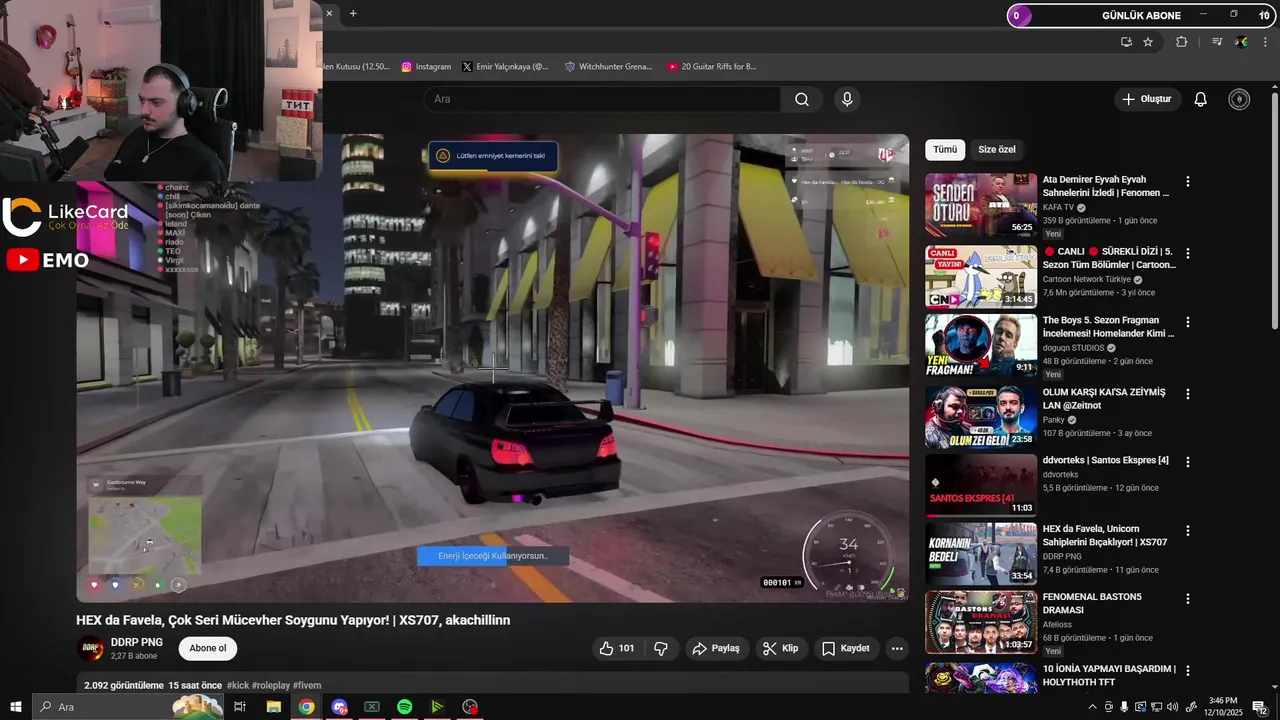Screen dimensions: 1280x720
Task: Open the Windows Start menu
Action: [x=16, y=707]
